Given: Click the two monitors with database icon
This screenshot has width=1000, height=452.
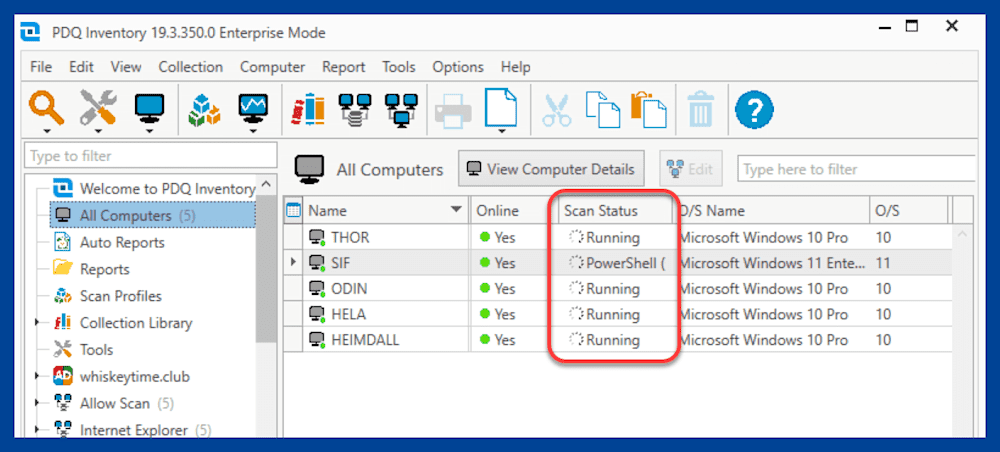Looking at the screenshot, I should click(x=355, y=110).
